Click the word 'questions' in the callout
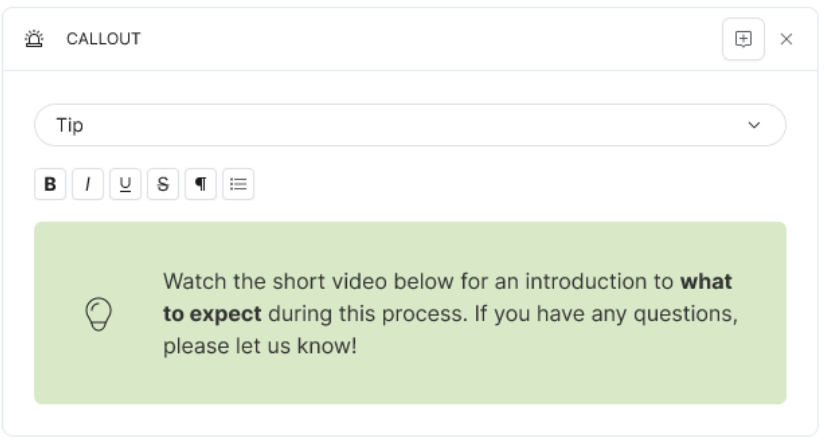 683,314
